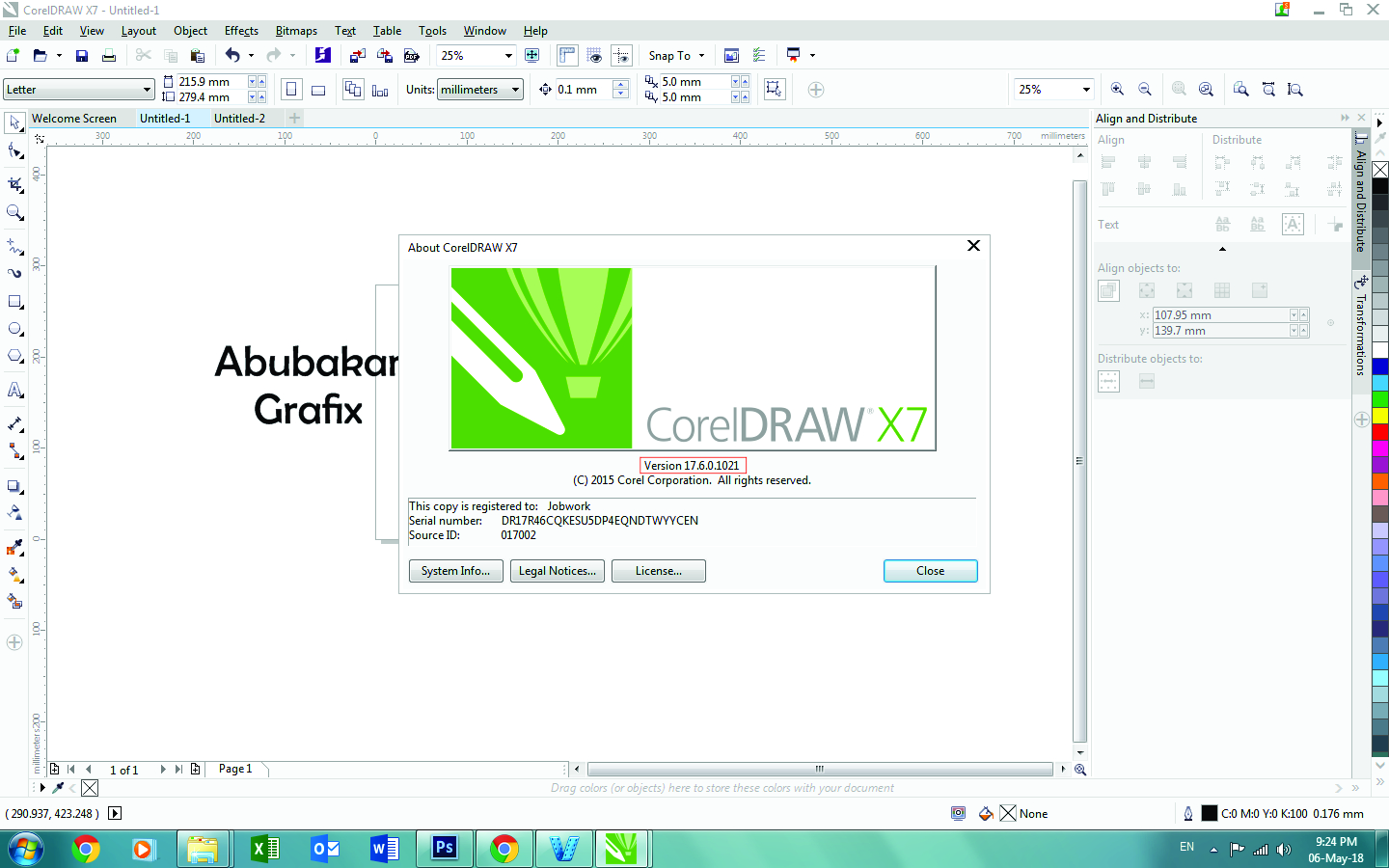This screenshot has height=868, width=1389.
Task: Expand the Open file dropdown arrow
Action: (x=59, y=56)
